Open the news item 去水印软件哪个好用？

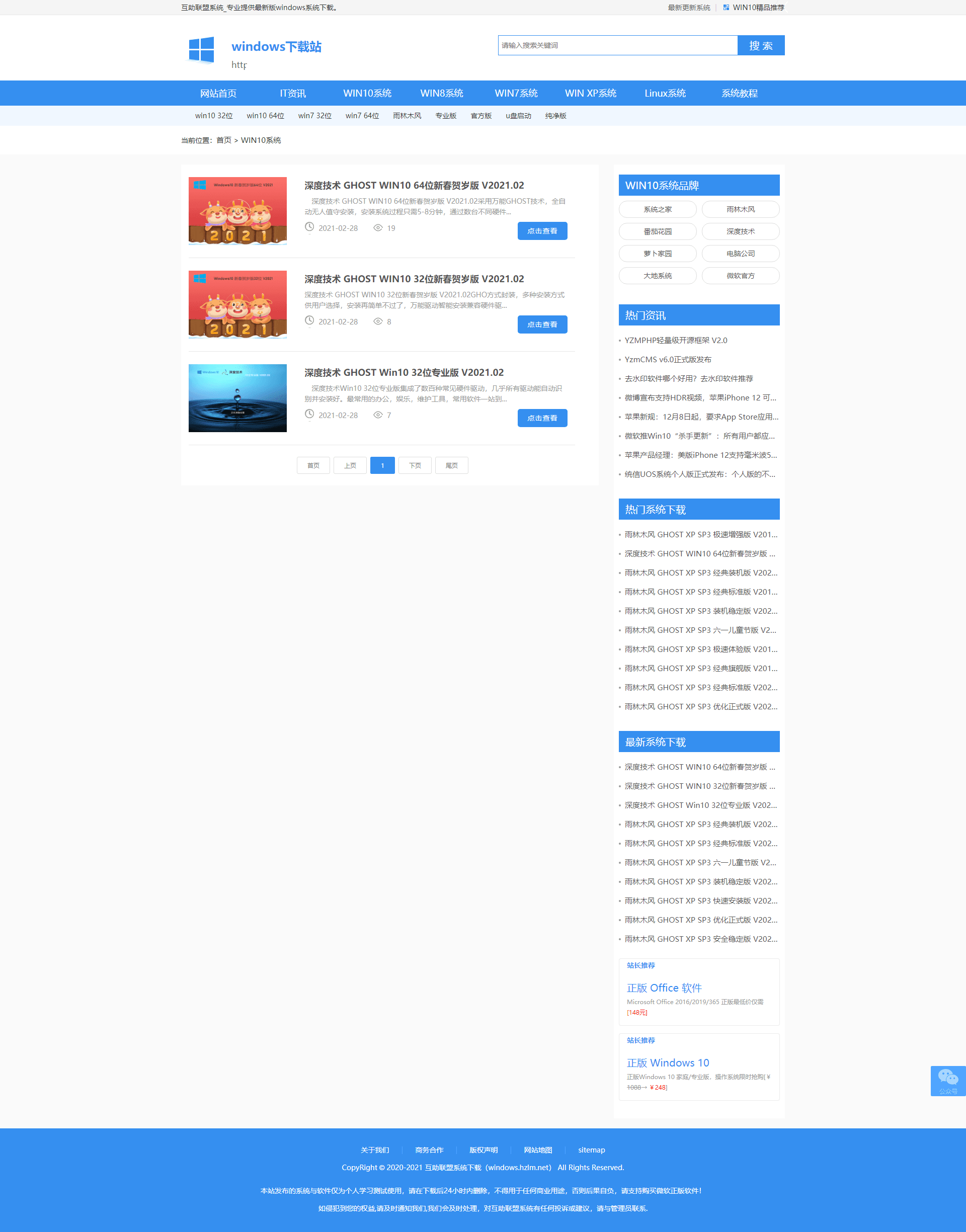(x=689, y=379)
